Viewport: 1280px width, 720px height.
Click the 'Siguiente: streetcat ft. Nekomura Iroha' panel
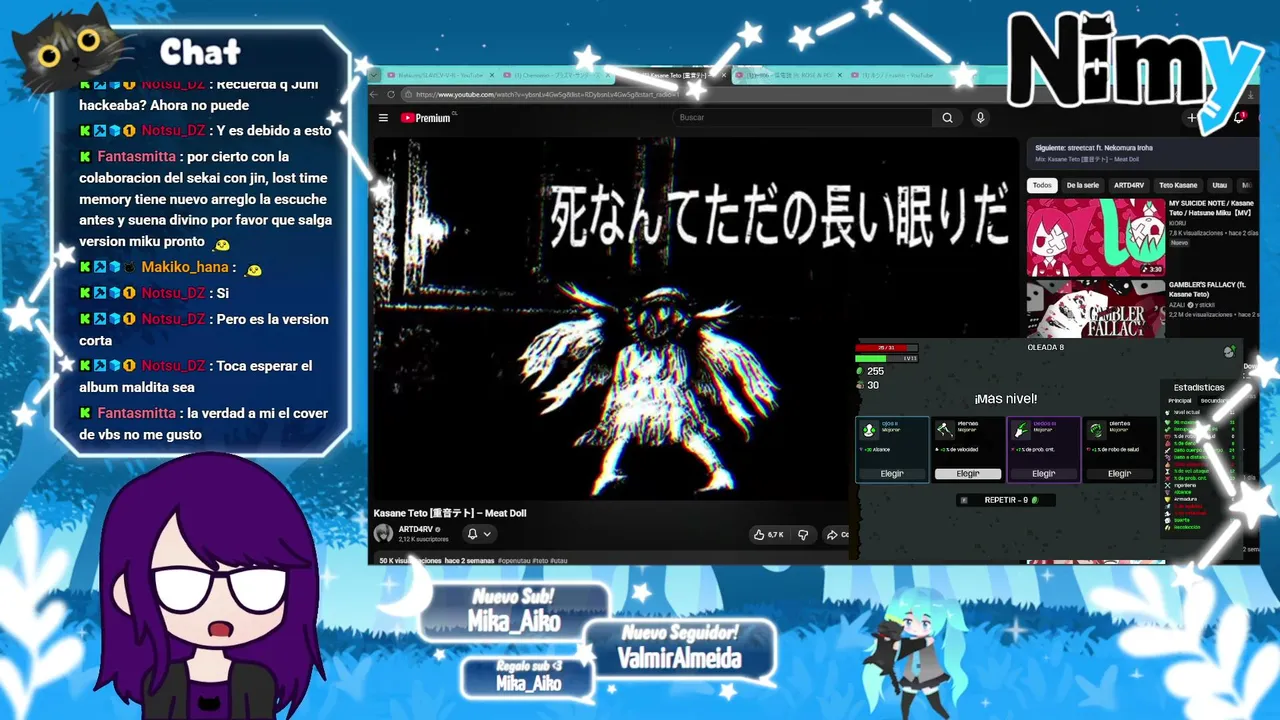[1142, 152]
